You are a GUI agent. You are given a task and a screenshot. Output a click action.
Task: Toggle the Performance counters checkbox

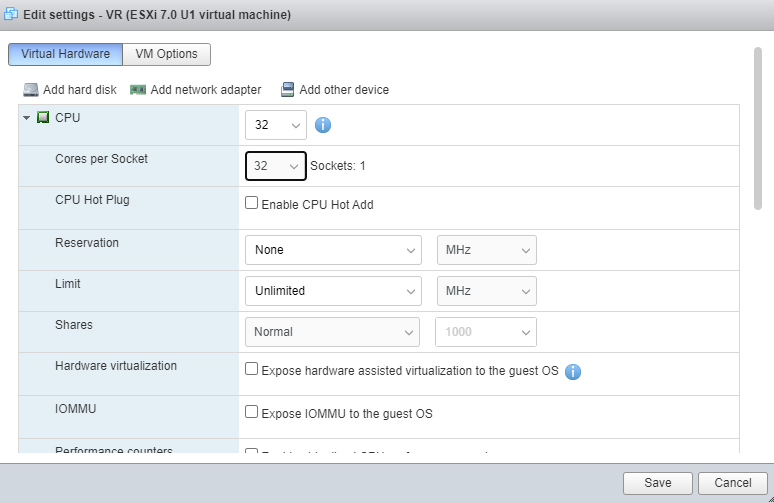click(251, 451)
